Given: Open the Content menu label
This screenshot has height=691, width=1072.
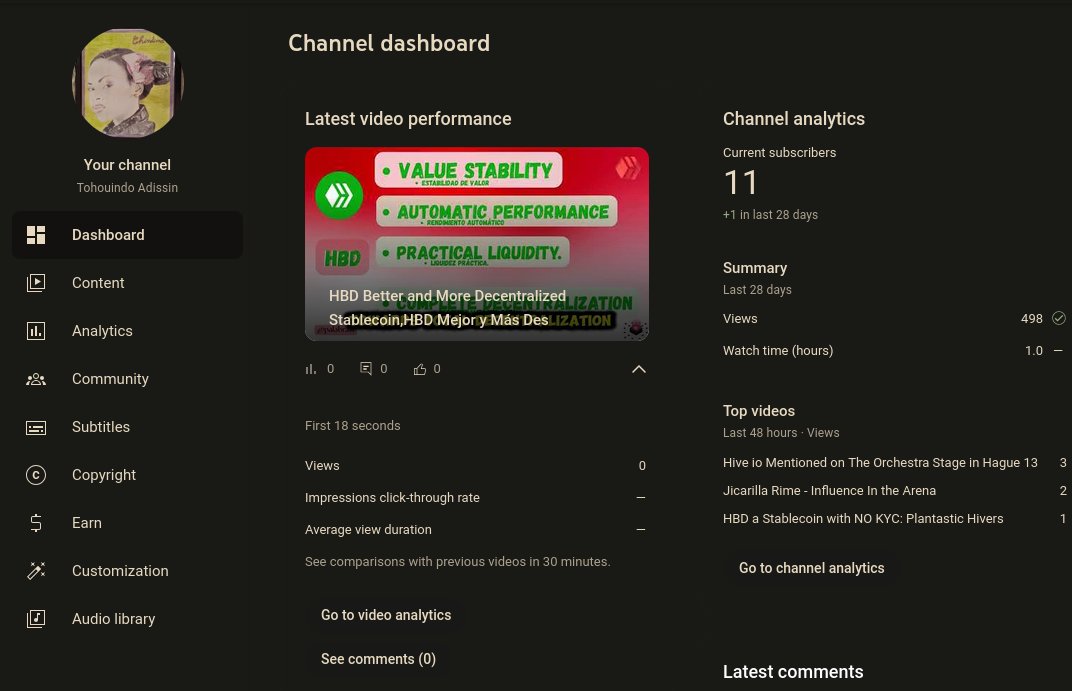Looking at the screenshot, I should (98, 283).
